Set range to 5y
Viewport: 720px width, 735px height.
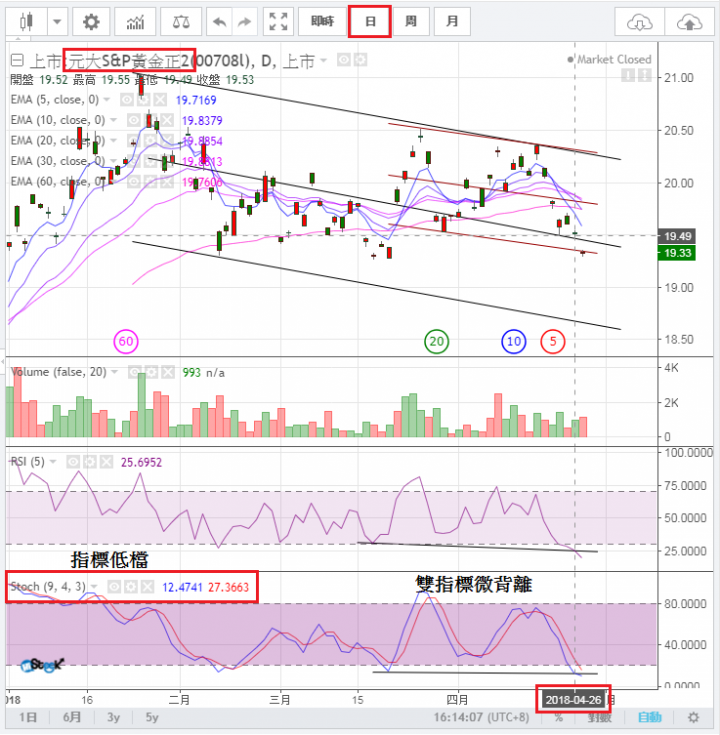[151, 718]
